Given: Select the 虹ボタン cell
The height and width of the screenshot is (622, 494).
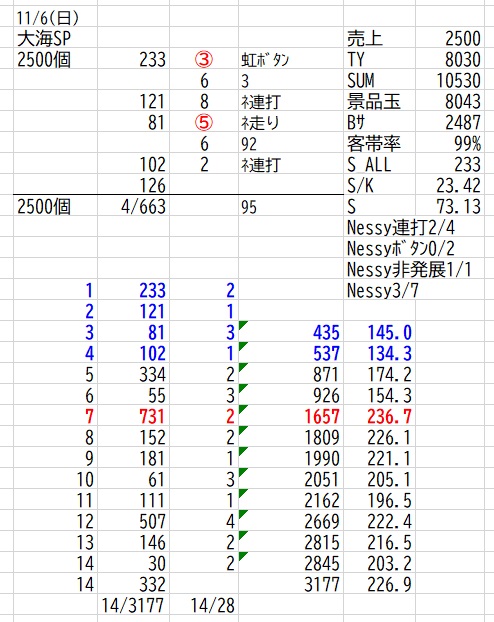Looking at the screenshot, I should point(290,60).
